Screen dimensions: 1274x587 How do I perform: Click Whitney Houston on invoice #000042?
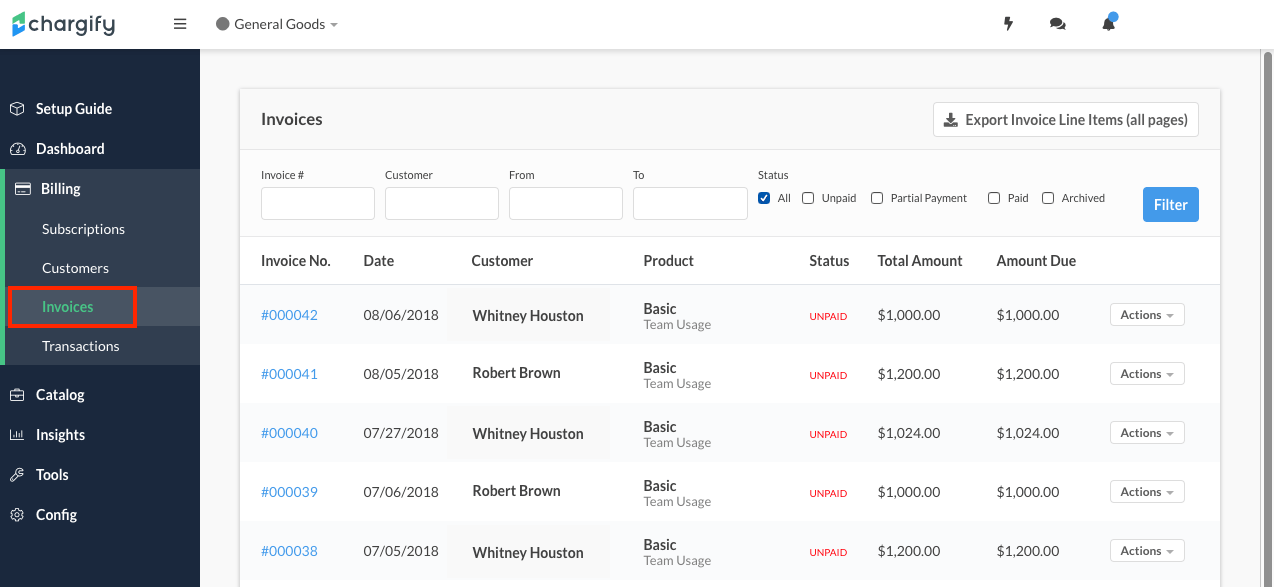pyautogui.click(x=528, y=316)
